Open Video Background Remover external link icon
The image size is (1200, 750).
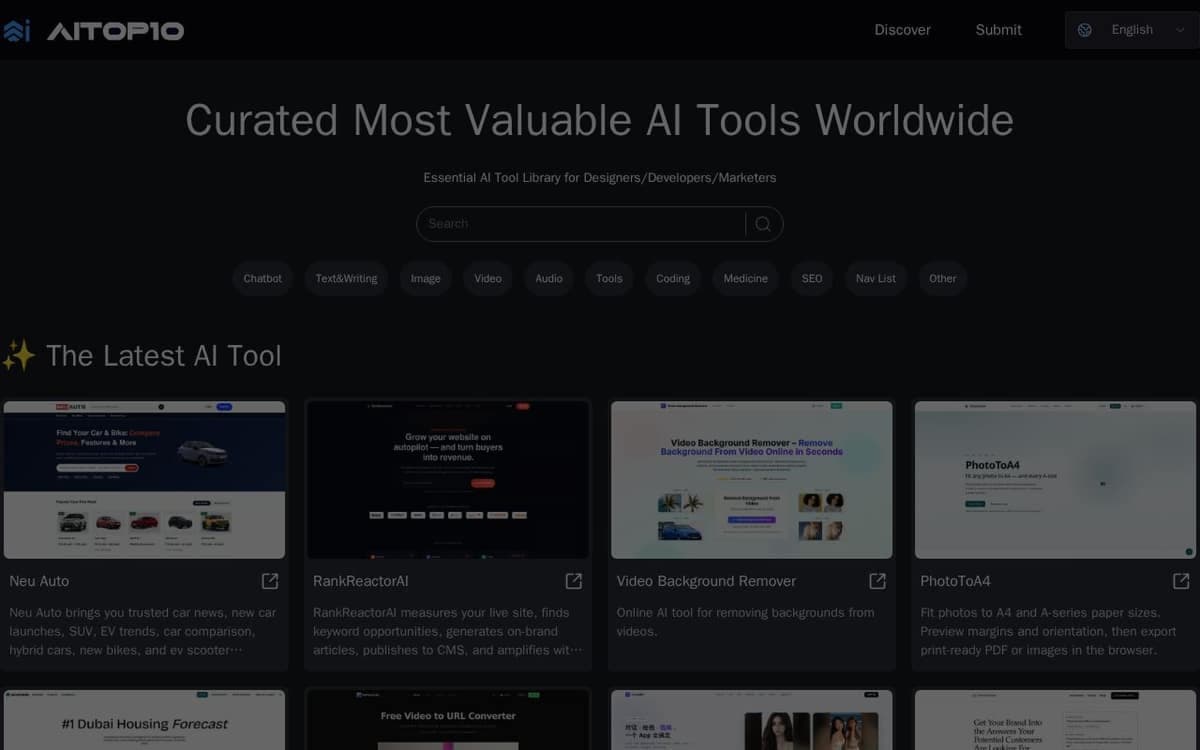pyautogui.click(x=878, y=581)
